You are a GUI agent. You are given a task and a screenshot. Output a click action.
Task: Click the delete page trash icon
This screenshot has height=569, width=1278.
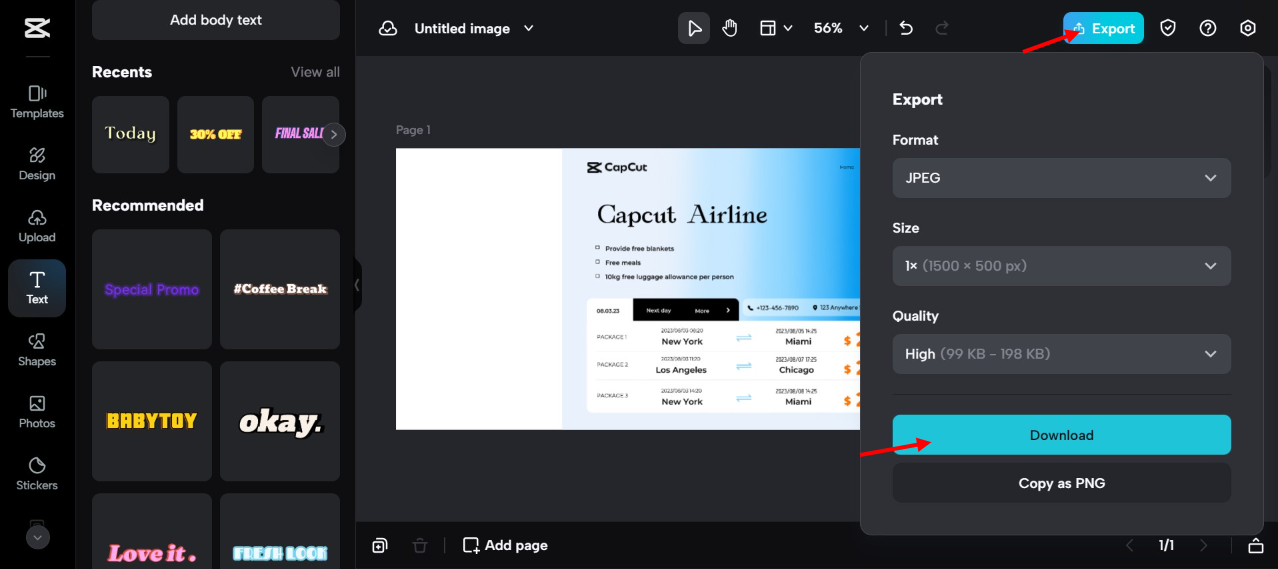click(420, 545)
